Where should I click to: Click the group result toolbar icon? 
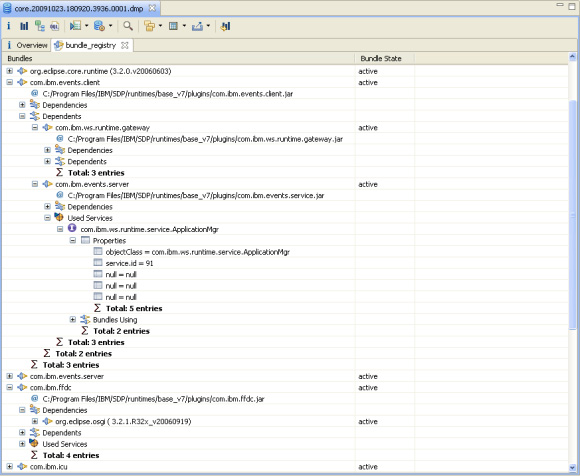click(x=149, y=26)
